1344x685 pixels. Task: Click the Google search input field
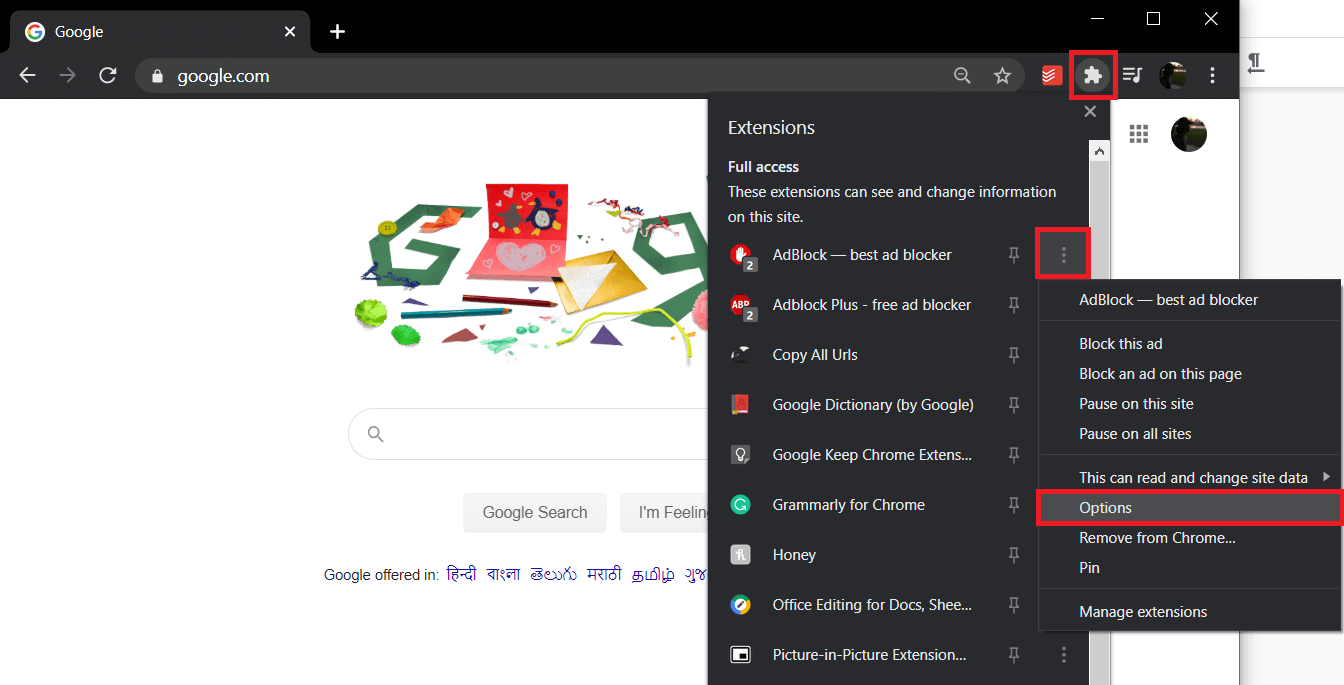tap(528, 434)
